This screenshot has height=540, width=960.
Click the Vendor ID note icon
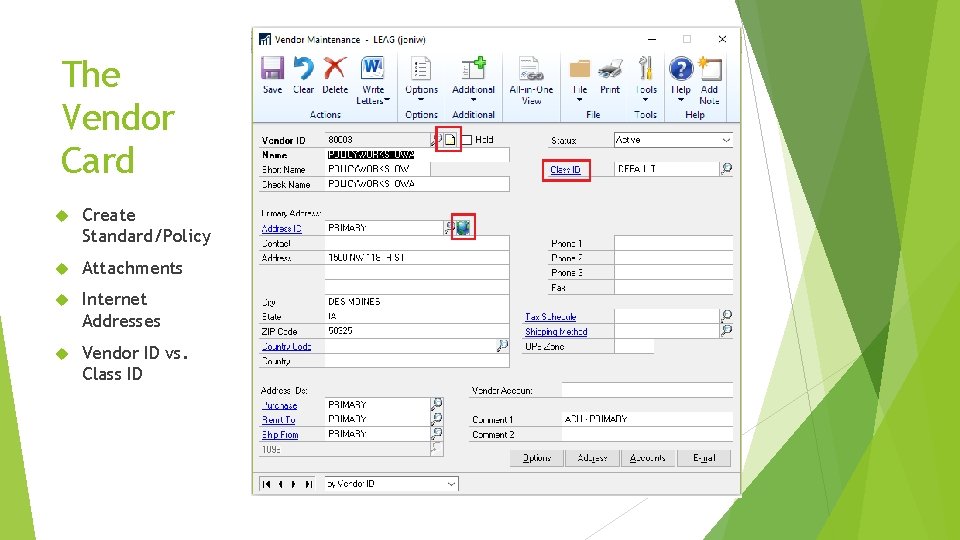(x=450, y=140)
